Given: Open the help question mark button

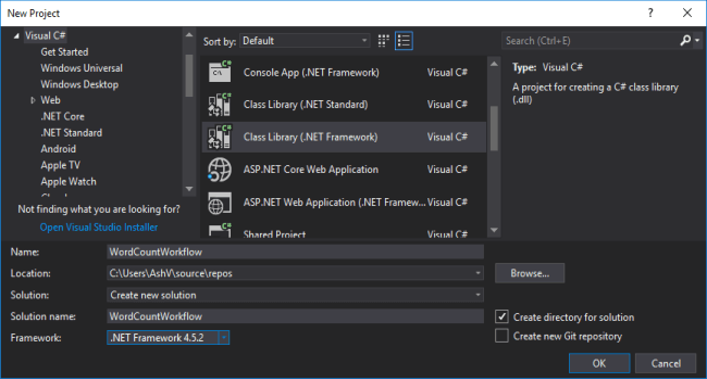Looking at the screenshot, I should 650,13.
